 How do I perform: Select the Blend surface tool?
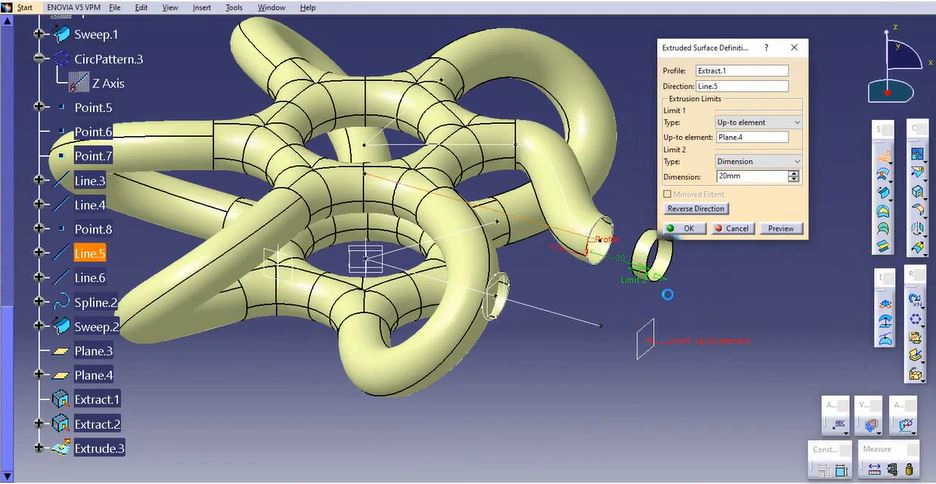pyautogui.click(x=883, y=245)
